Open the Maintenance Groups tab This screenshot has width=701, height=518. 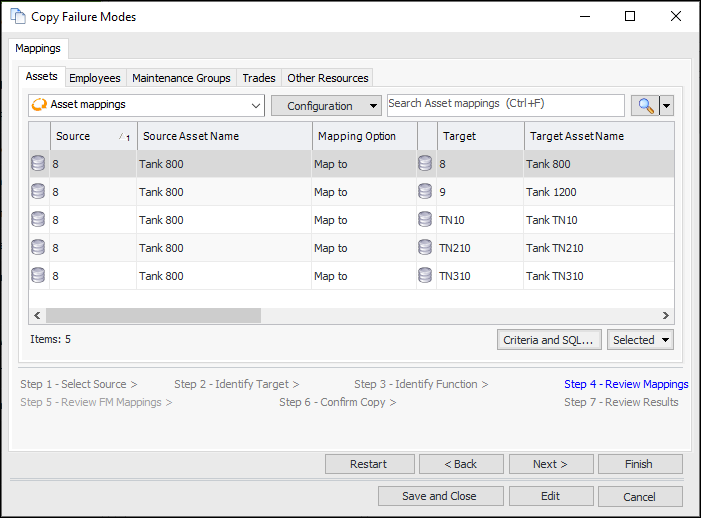181,78
